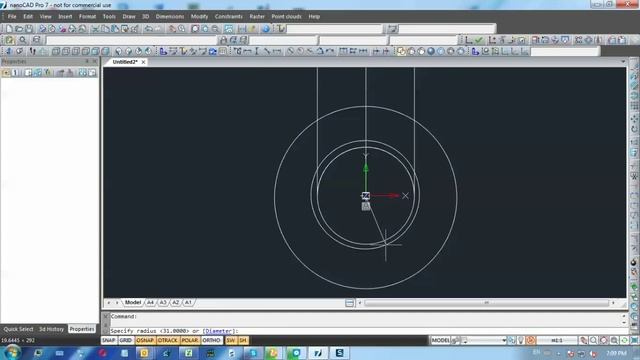This screenshot has height=360, width=640.
Task: Select the wireframe cube view icon
Action: point(56,51)
